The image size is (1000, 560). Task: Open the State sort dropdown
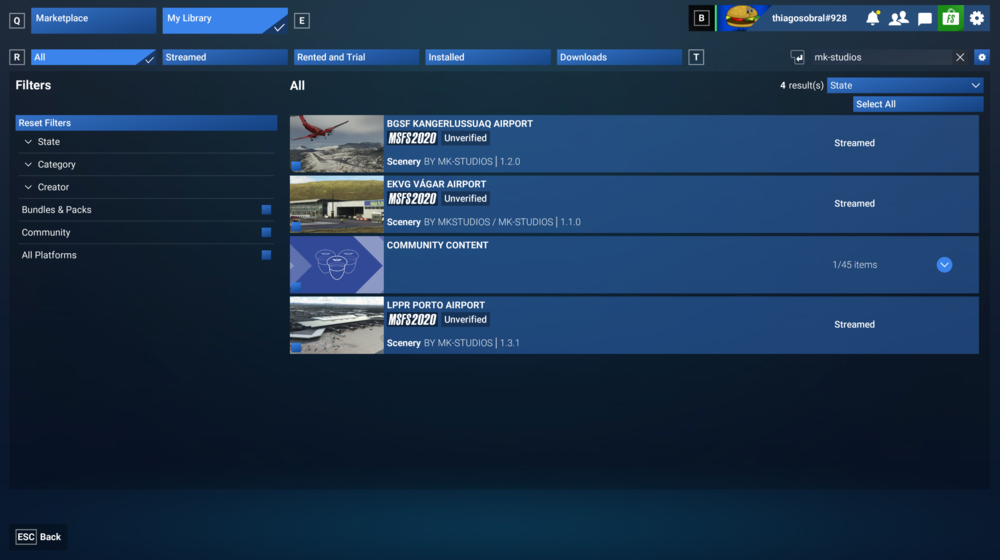click(x=905, y=85)
